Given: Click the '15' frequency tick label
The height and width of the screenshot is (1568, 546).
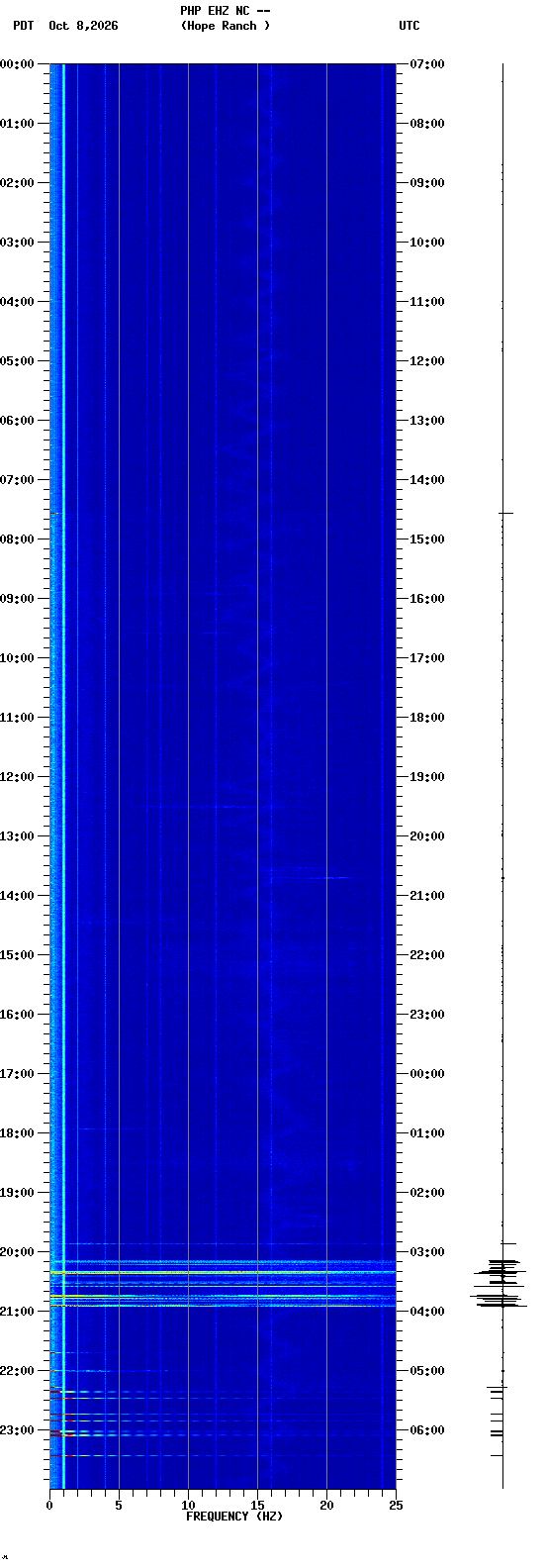Looking at the screenshot, I should pos(257,1506).
